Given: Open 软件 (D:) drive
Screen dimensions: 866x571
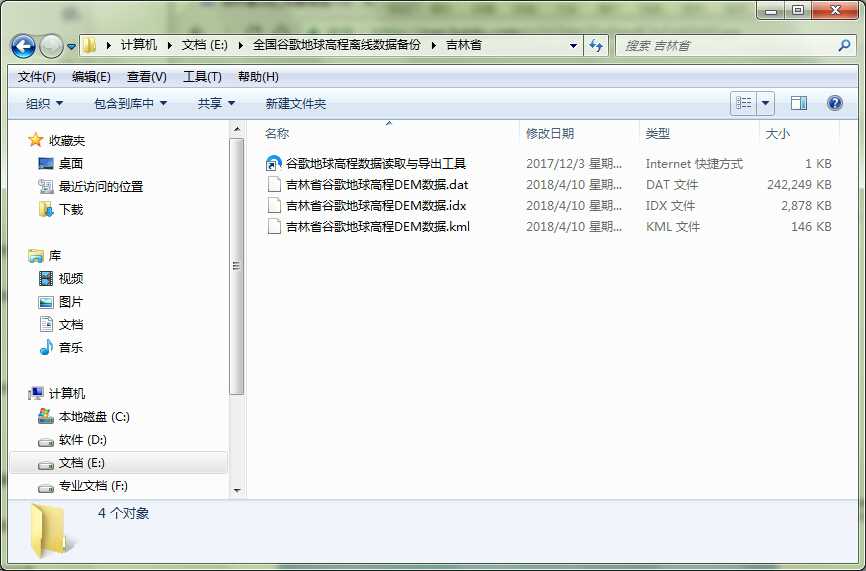Looking at the screenshot, I should tap(82, 440).
